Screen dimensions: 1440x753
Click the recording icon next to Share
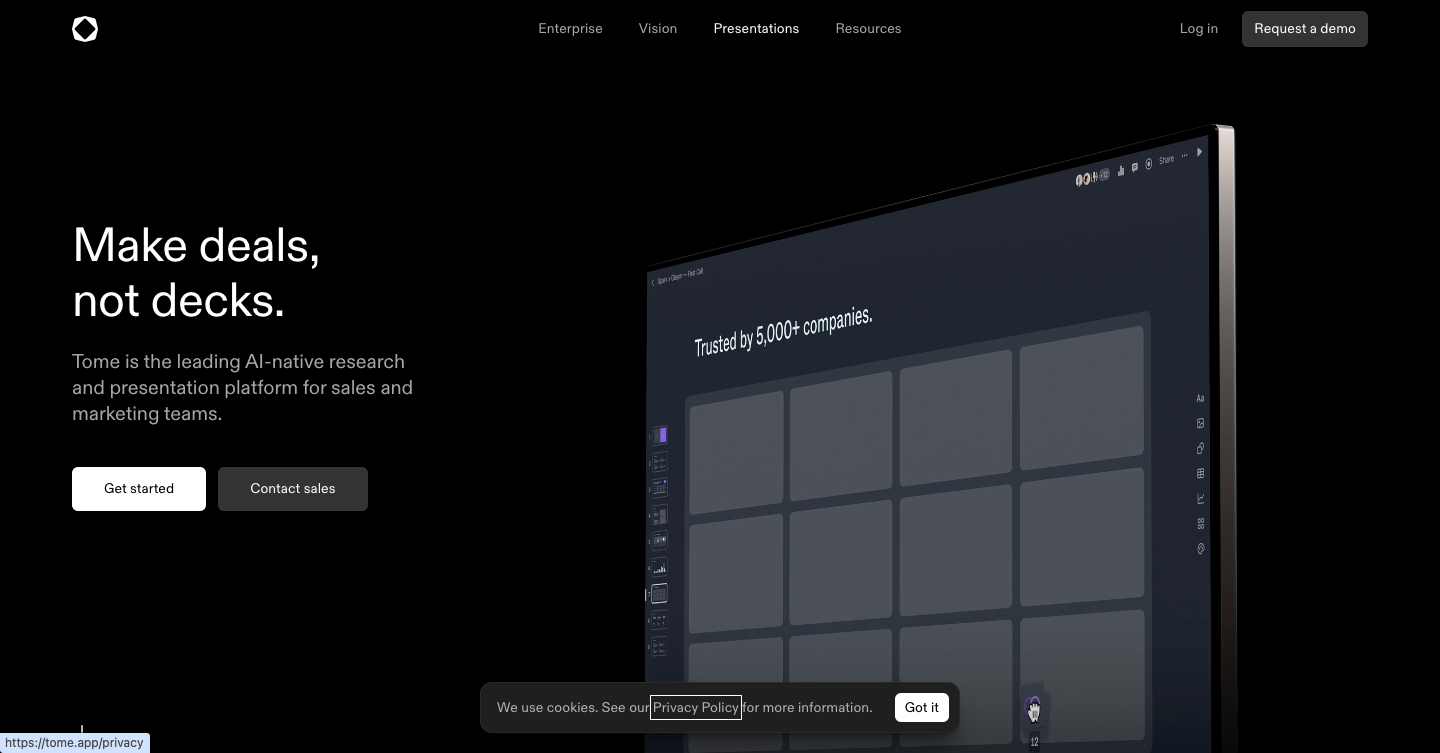tap(1149, 164)
